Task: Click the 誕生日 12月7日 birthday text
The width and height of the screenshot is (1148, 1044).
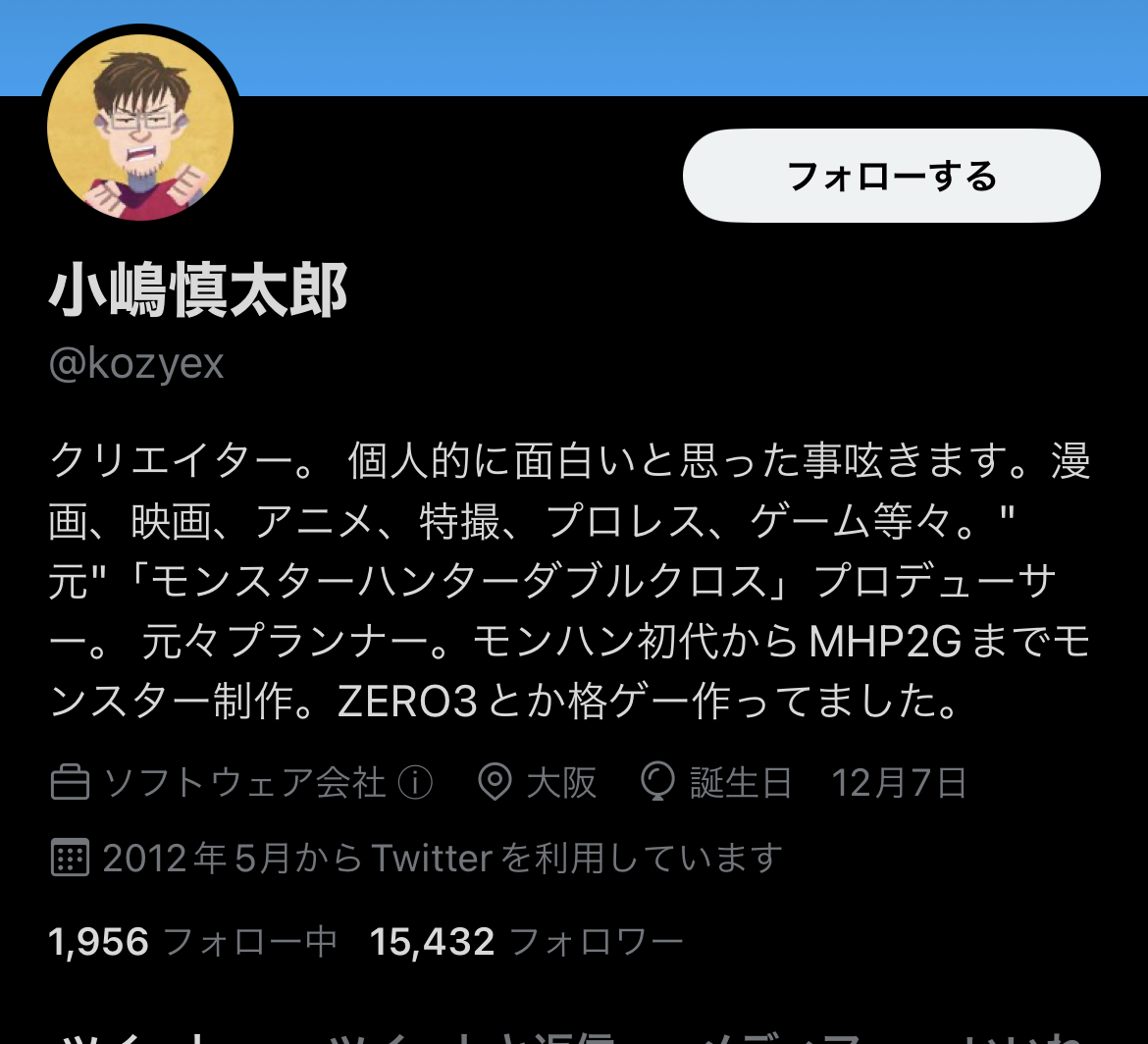Action: [x=828, y=782]
